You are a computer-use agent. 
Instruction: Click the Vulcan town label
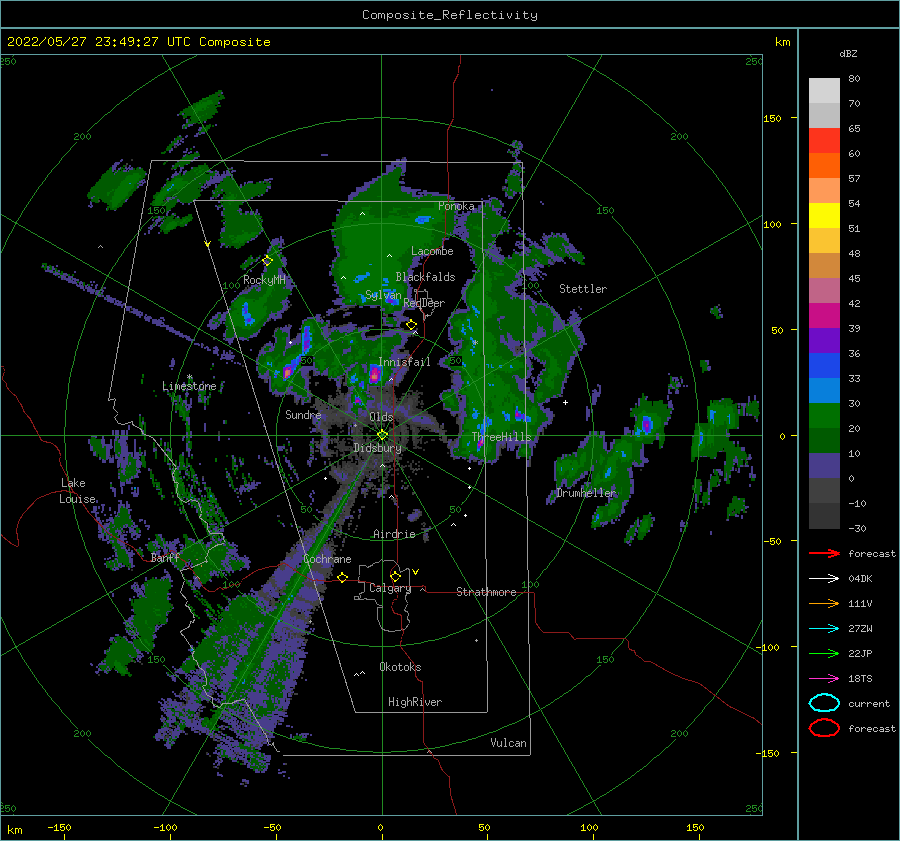pyautogui.click(x=509, y=743)
